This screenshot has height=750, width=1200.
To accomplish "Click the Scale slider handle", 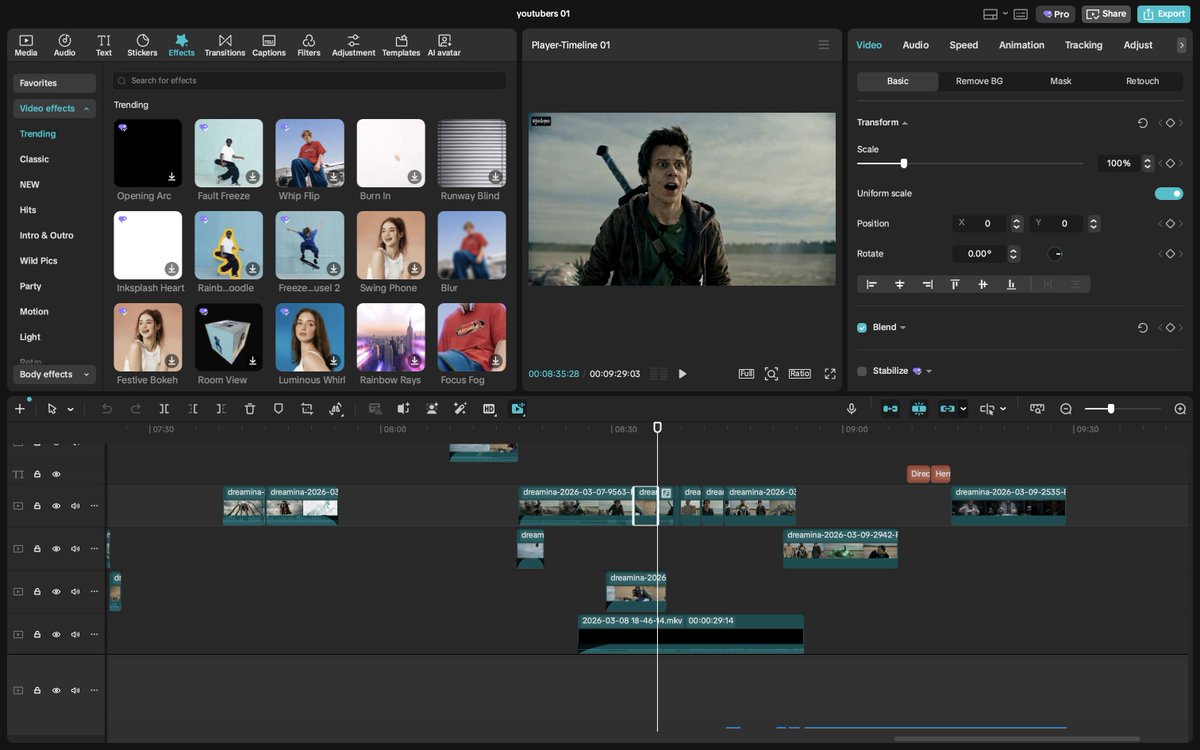I will tap(904, 163).
